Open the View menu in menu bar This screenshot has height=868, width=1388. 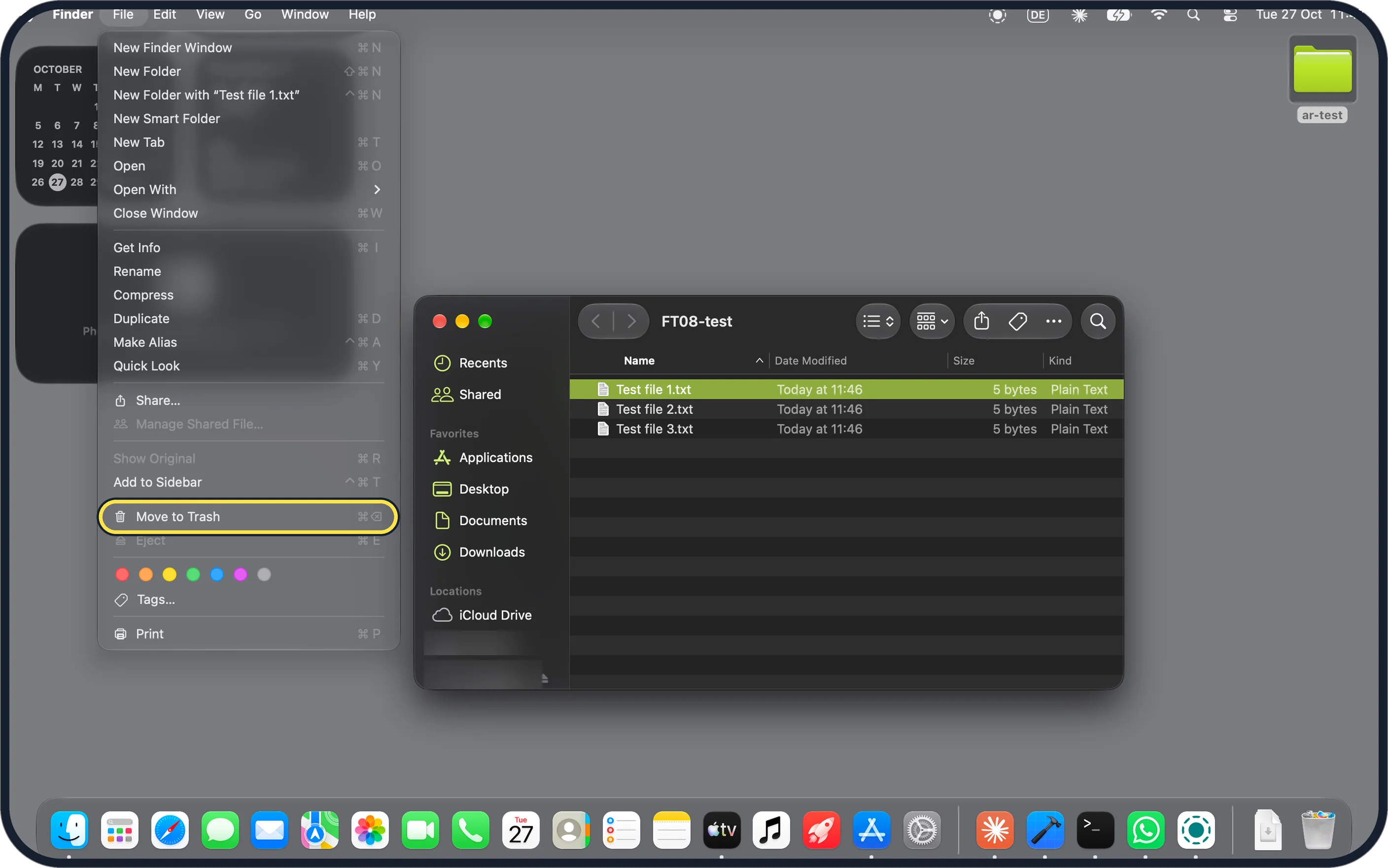[x=210, y=14]
